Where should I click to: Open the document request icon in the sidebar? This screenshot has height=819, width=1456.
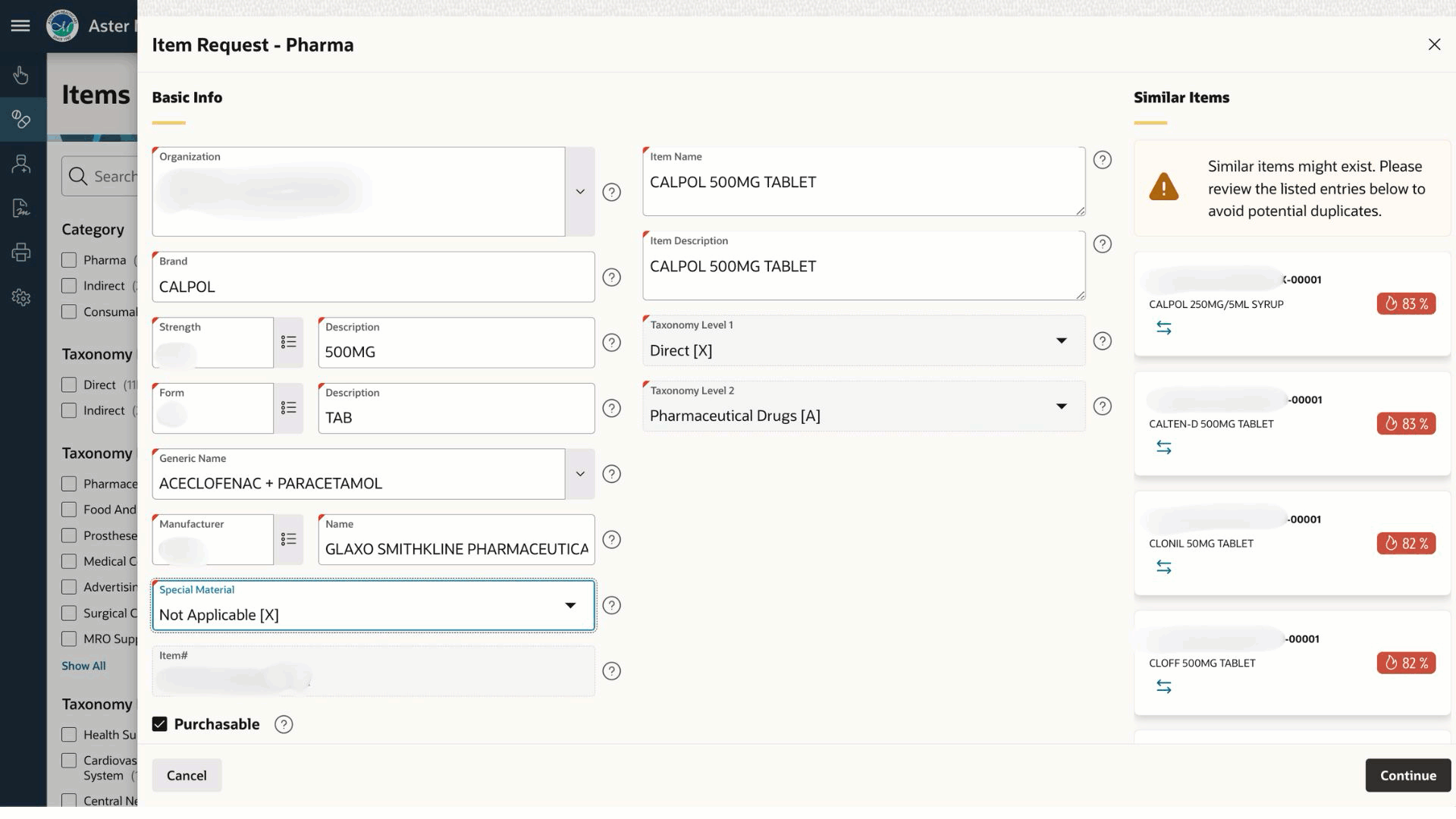pyautogui.click(x=20, y=207)
